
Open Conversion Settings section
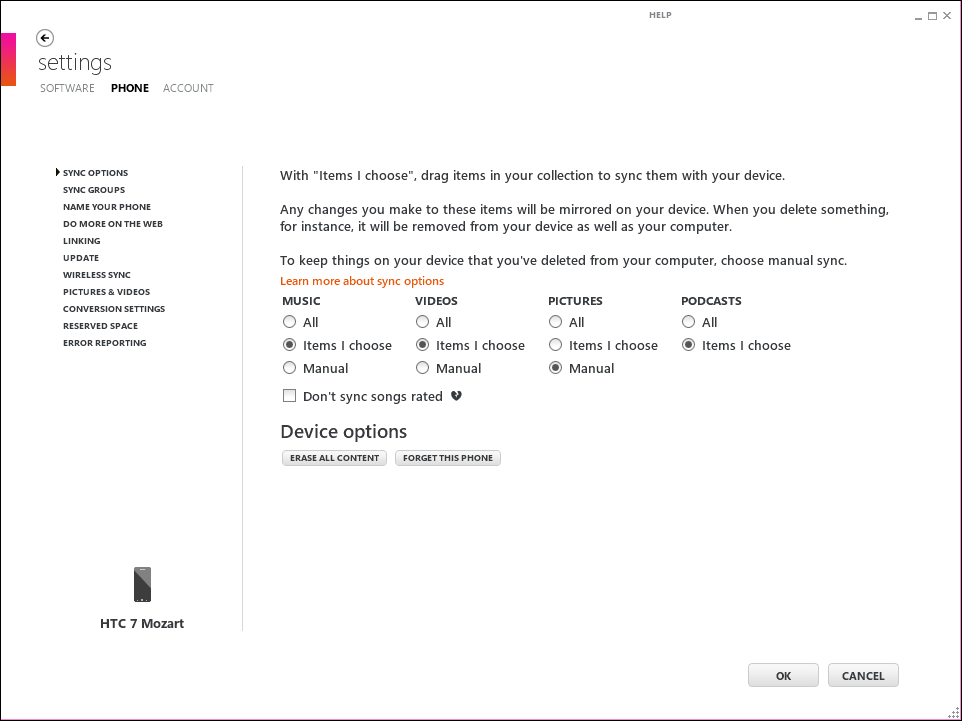(x=114, y=309)
